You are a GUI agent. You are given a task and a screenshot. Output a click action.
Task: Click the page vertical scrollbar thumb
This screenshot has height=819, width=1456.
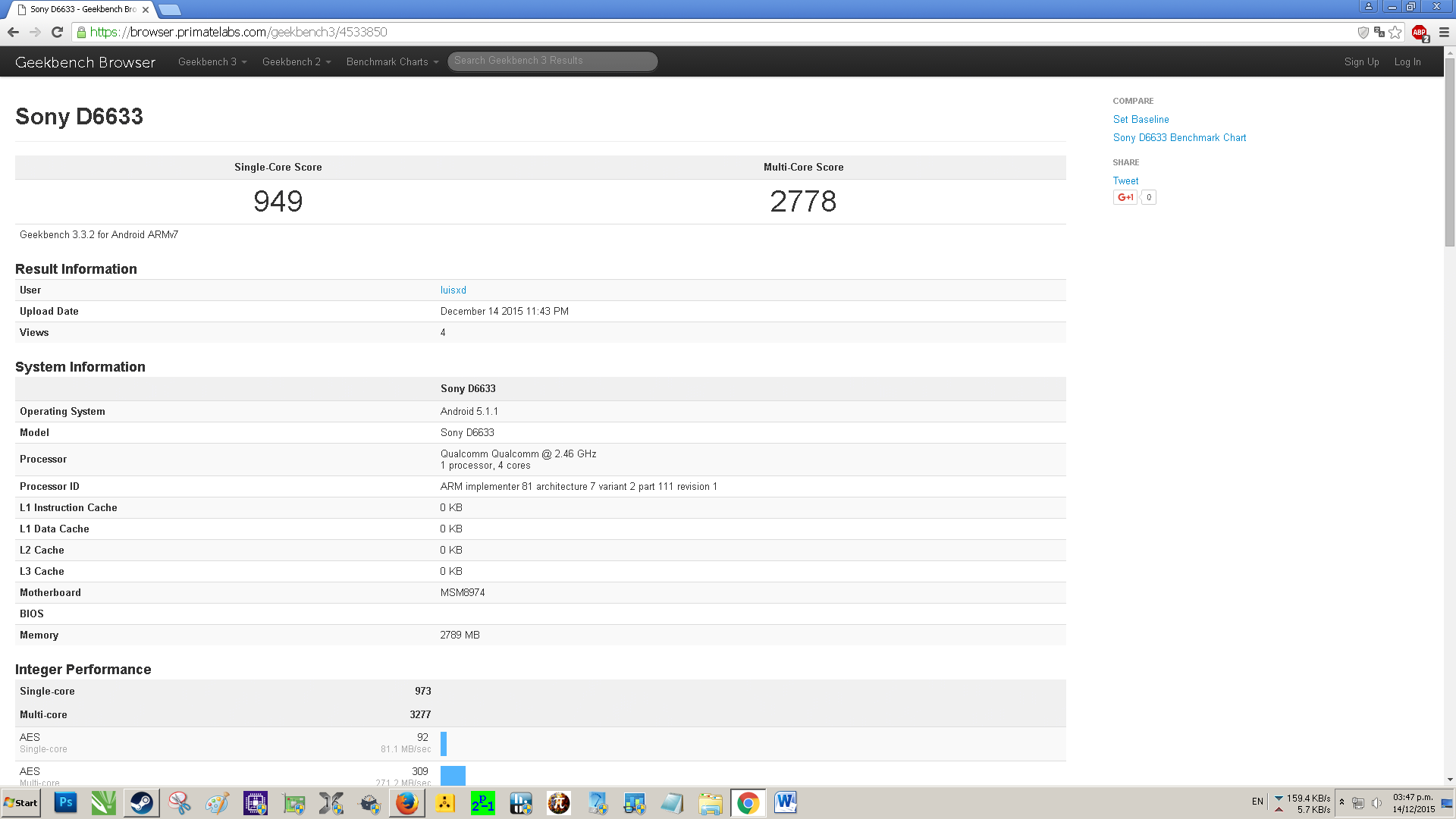tap(1449, 152)
